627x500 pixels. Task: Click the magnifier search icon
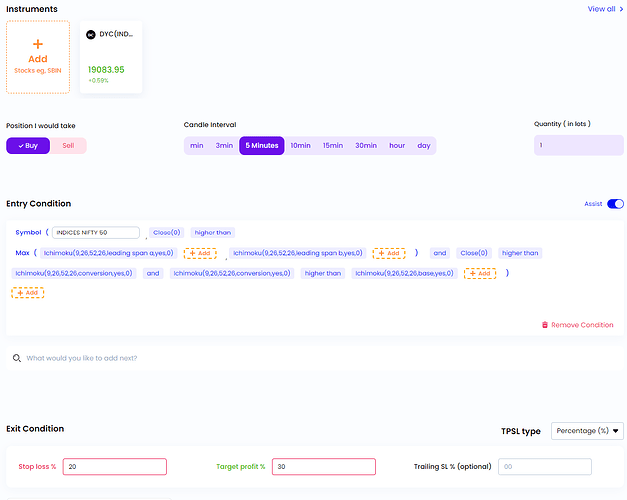click(x=16, y=358)
